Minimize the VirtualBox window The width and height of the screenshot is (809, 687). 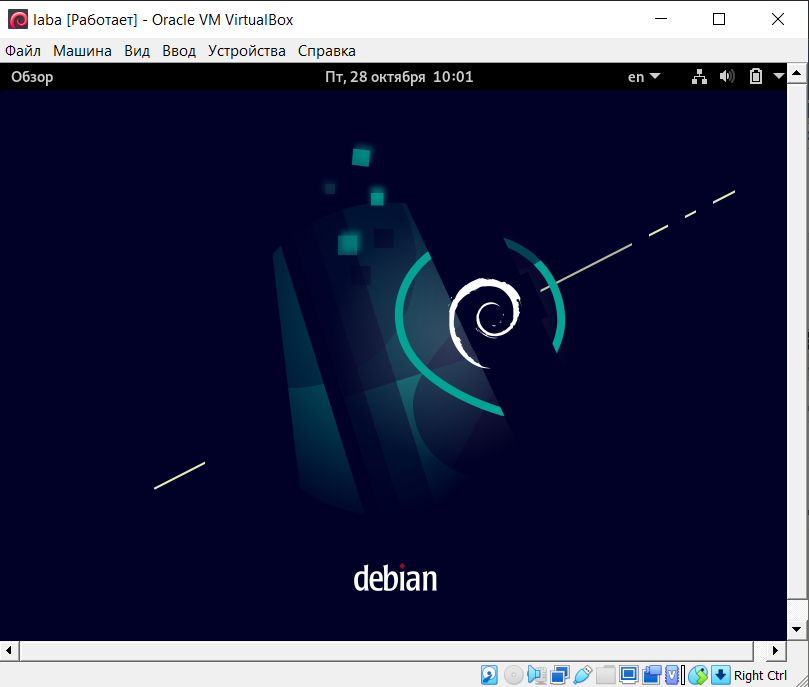click(661, 20)
